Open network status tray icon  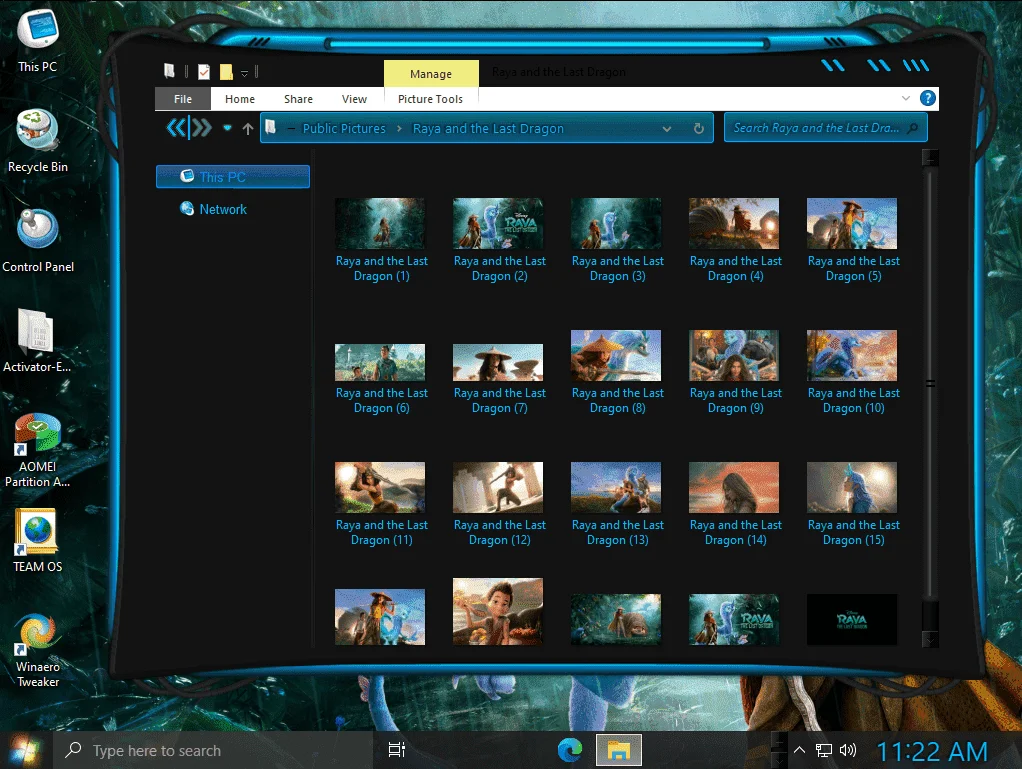pyautogui.click(x=824, y=750)
